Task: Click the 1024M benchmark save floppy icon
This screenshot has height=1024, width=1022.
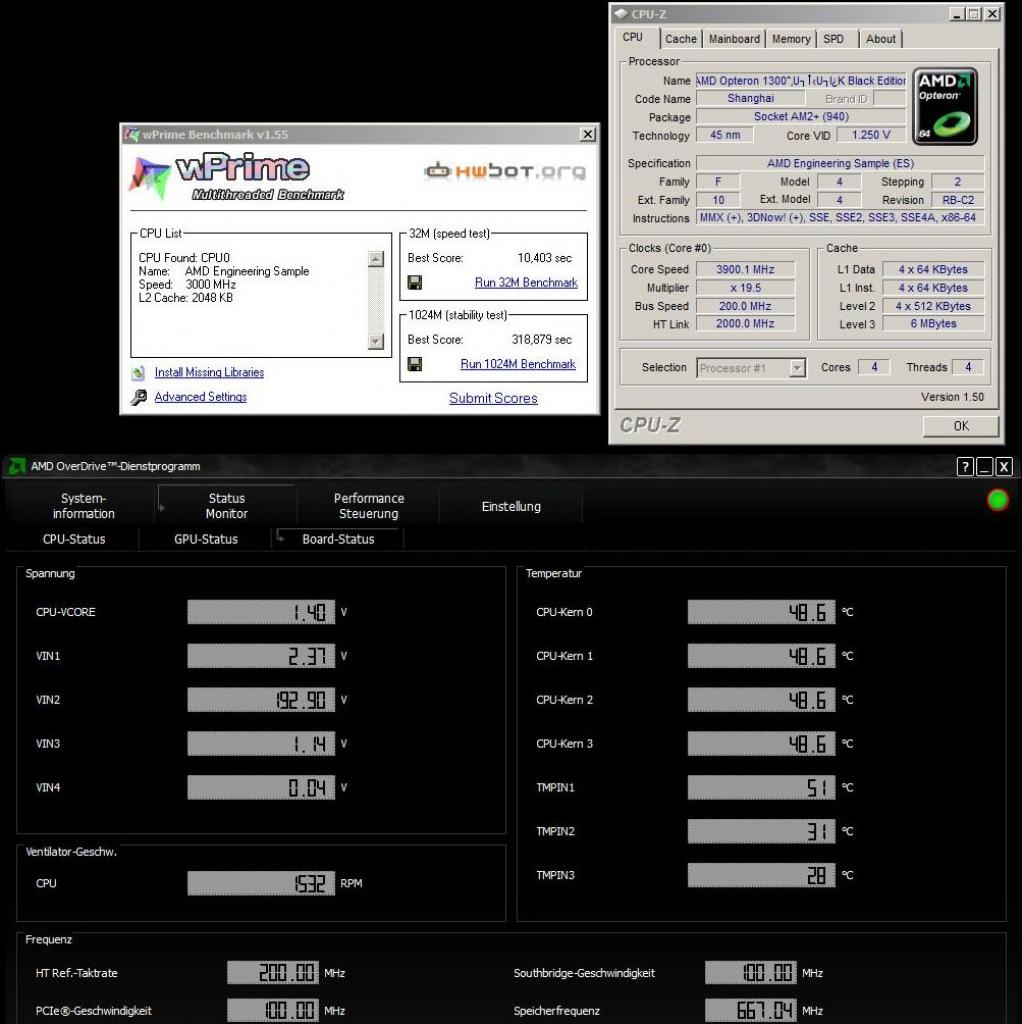Action: [x=415, y=364]
